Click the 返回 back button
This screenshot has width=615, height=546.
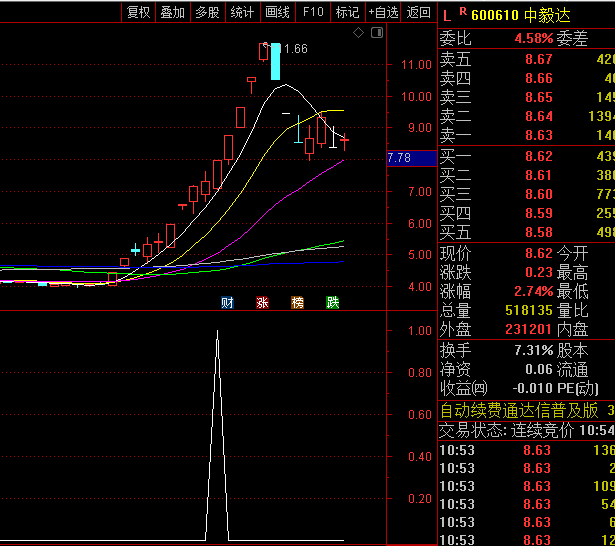pos(419,12)
